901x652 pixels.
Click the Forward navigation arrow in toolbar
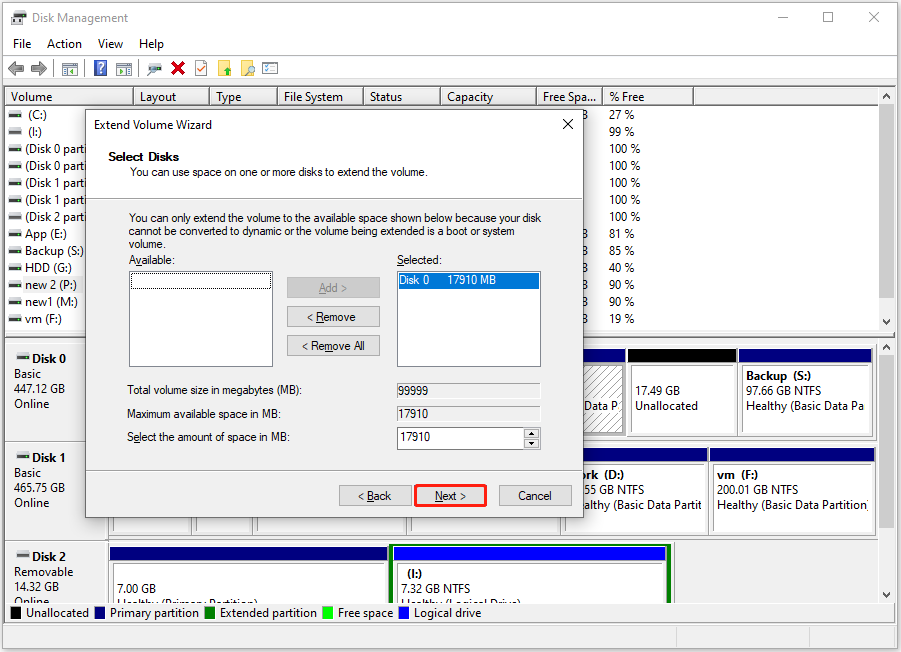click(x=39, y=68)
